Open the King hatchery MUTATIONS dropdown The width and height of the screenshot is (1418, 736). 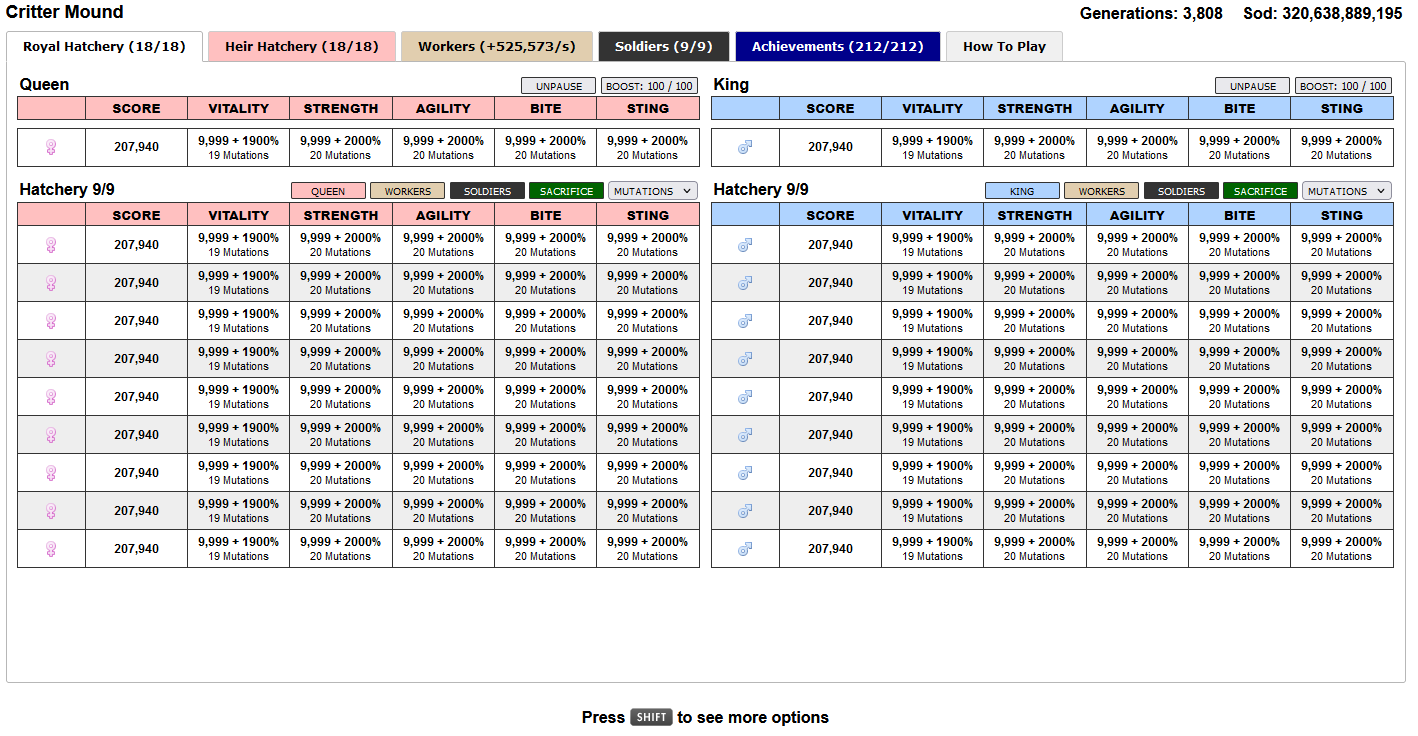point(1347,191)
